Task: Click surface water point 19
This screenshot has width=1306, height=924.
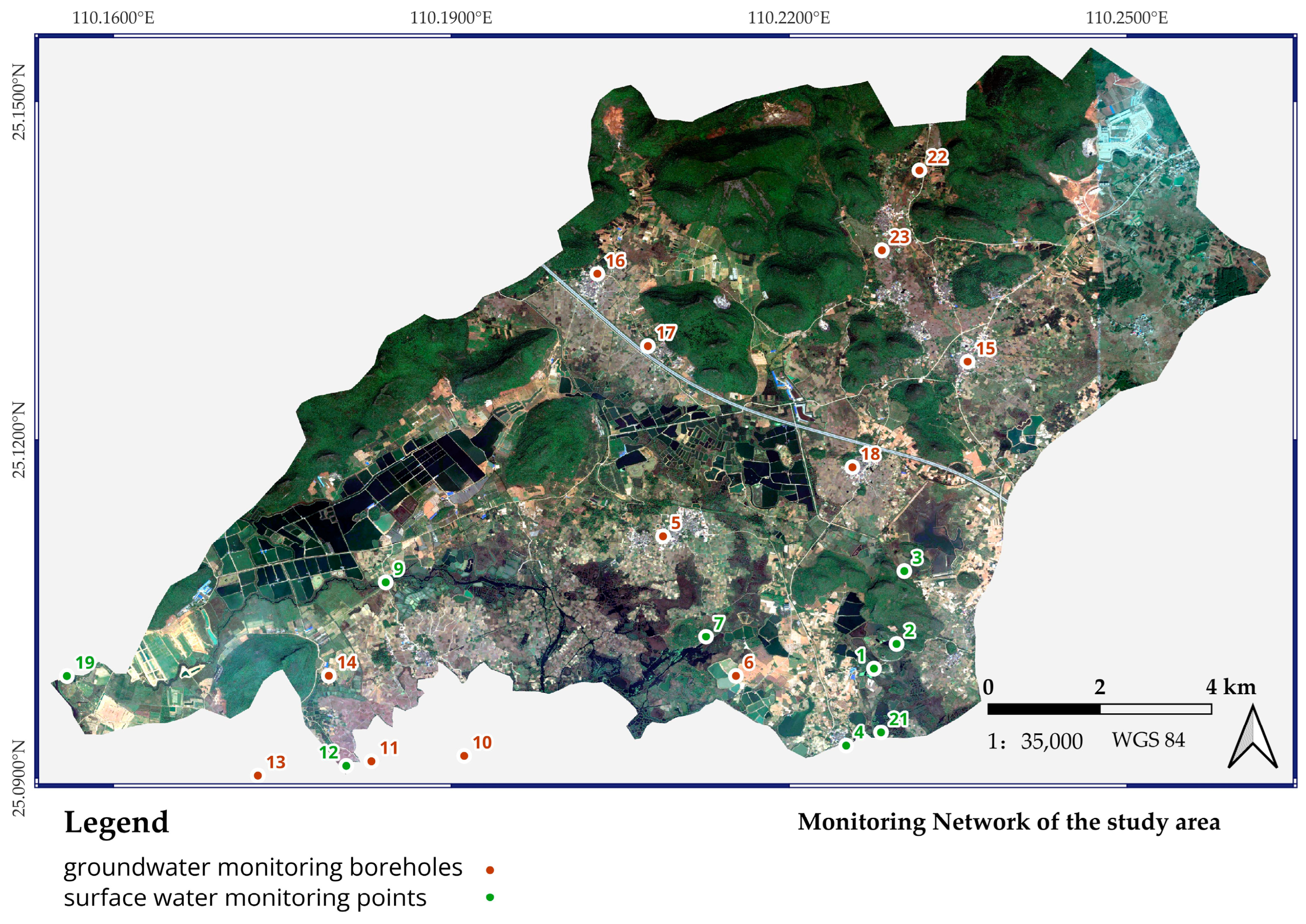Action: point(67,676)
